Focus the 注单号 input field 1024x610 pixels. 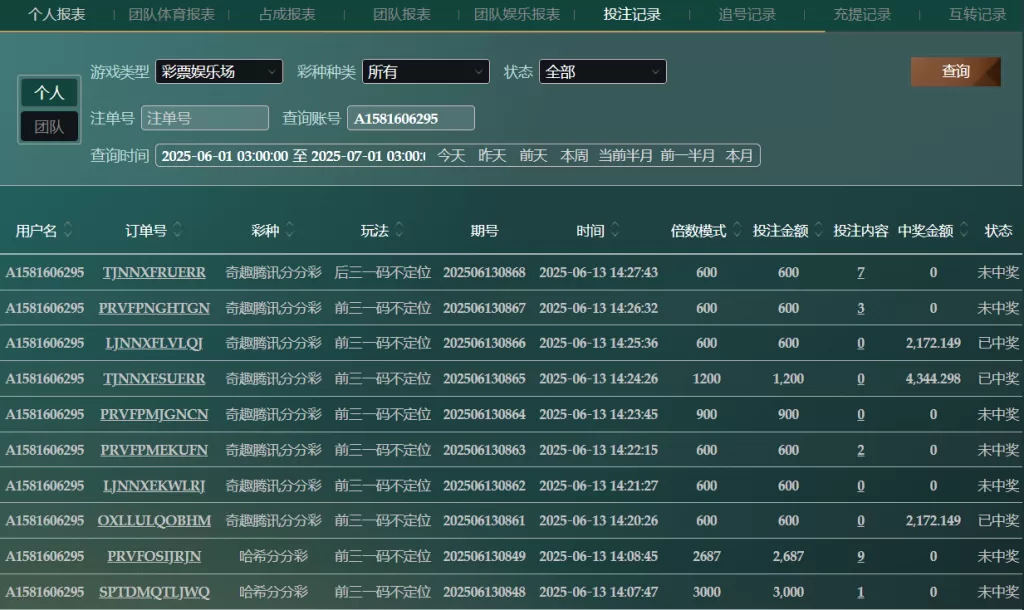point(205,118)
